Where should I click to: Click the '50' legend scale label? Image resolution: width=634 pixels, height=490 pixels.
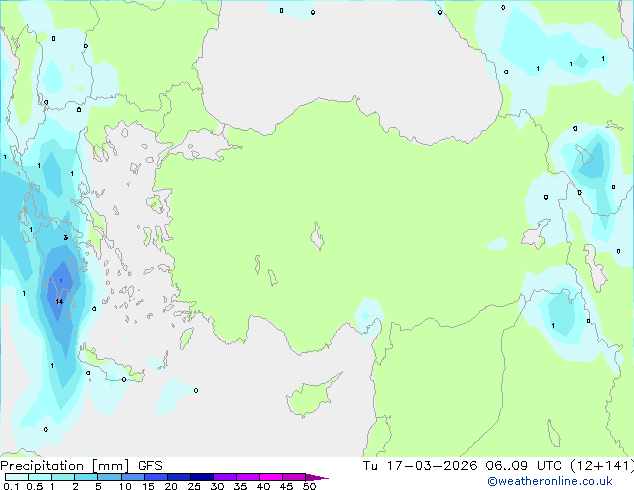click(309, 486)
